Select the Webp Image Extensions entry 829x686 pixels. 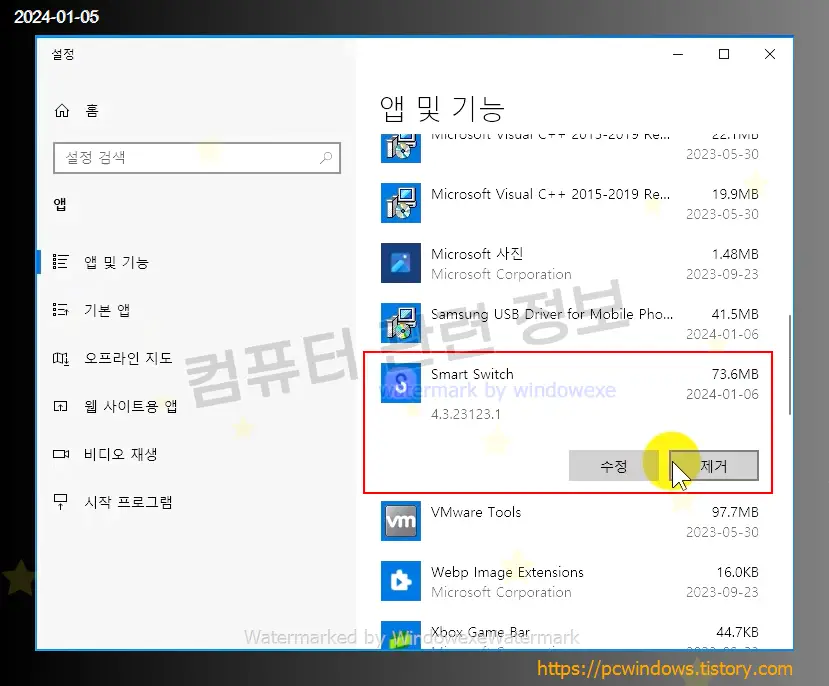tap(569, 581)
